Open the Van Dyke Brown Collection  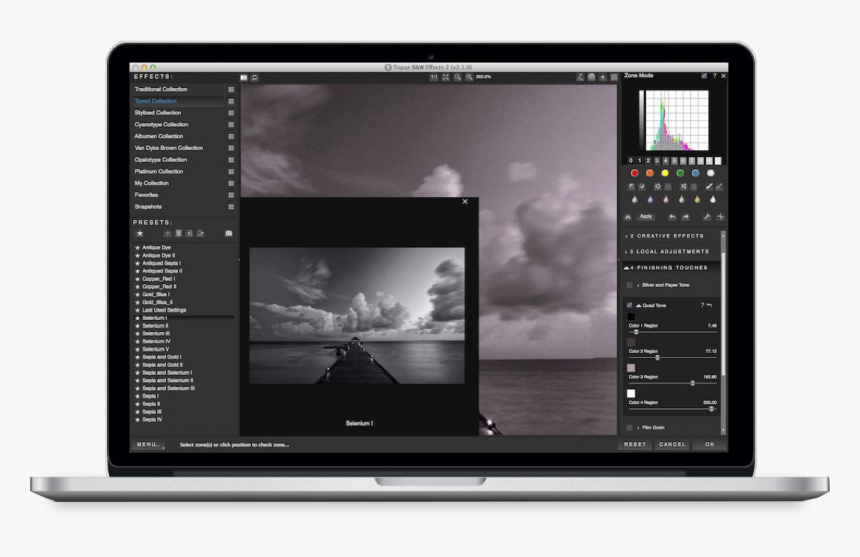point(168,148)
